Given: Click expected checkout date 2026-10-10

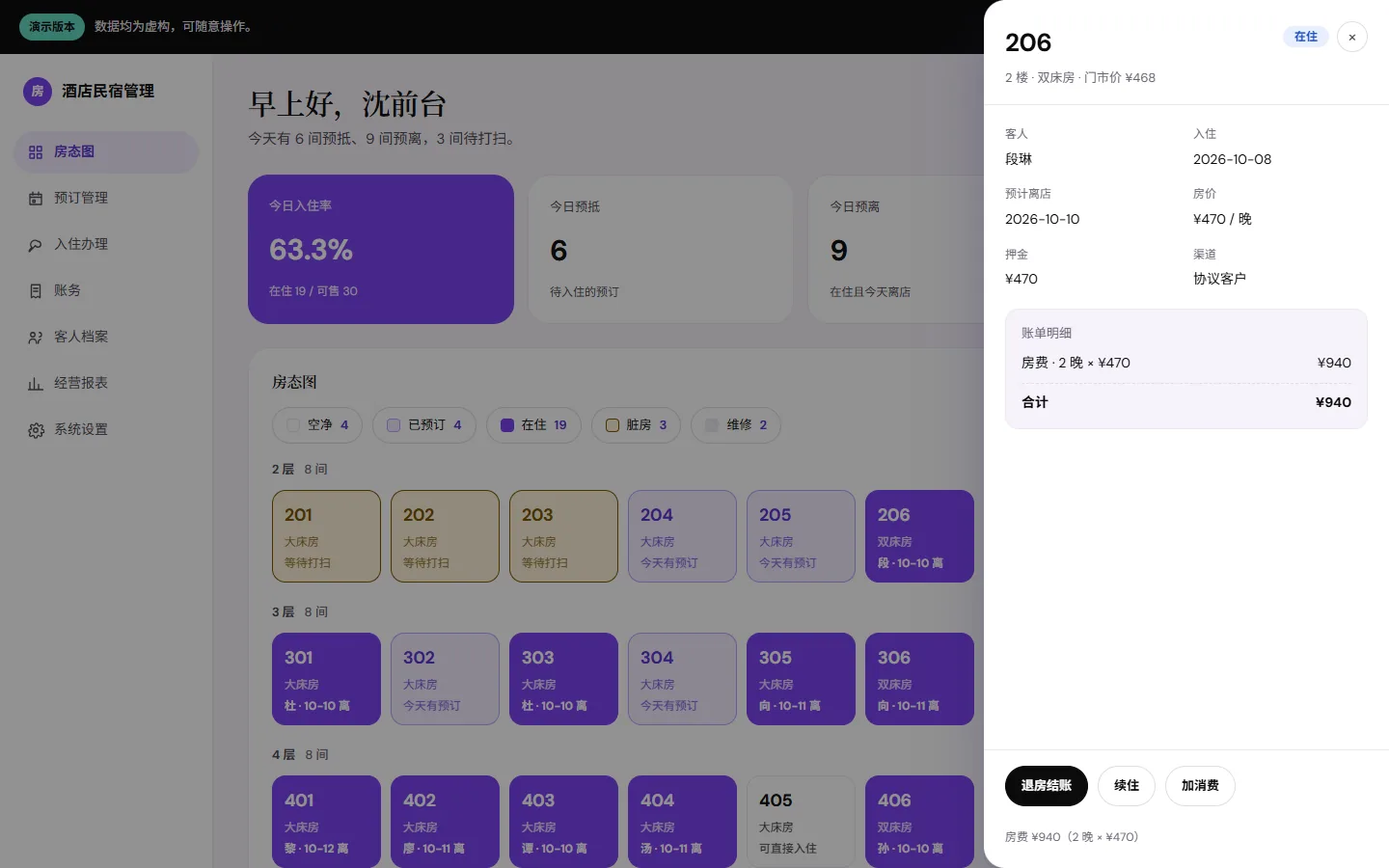Looking at the screenshot, I should point(1042,219).
